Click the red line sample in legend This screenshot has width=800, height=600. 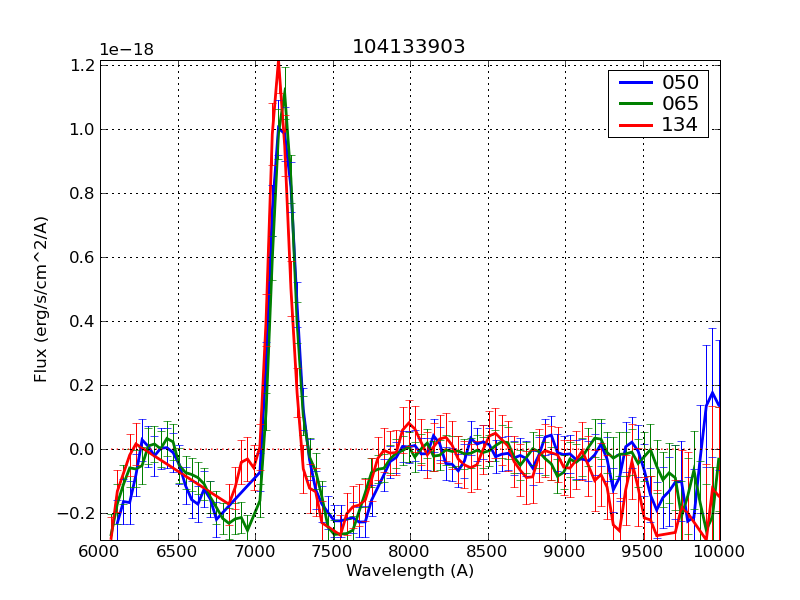(633, 125)
